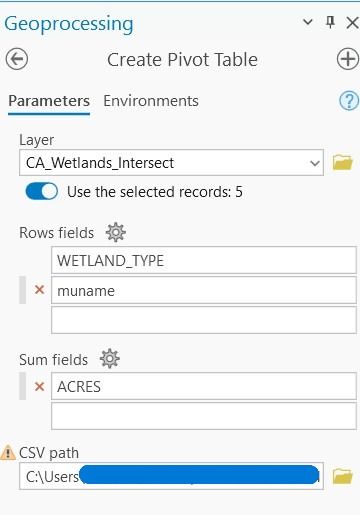Open the Geoprocessing pane options chevron

[307, 22]
